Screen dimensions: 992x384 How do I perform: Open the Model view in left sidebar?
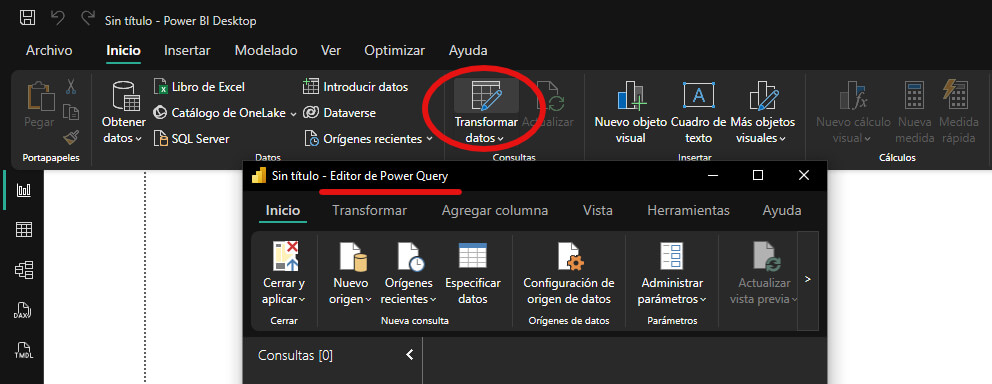pyautogui.click(x=23, y=270)
